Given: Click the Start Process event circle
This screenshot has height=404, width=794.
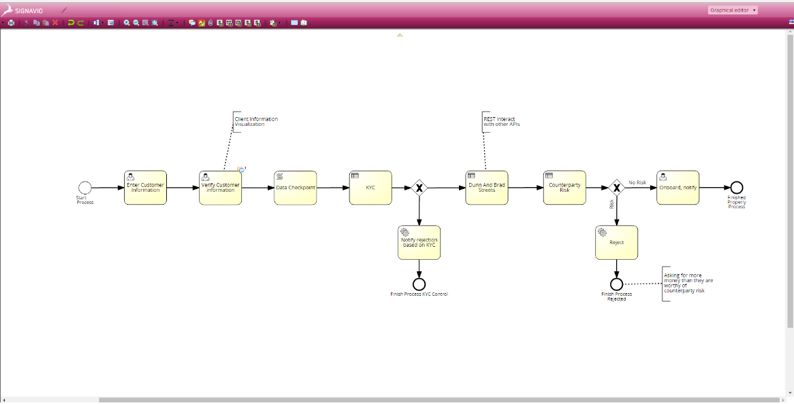Looking at the screenshot, I should click(85, 188).
